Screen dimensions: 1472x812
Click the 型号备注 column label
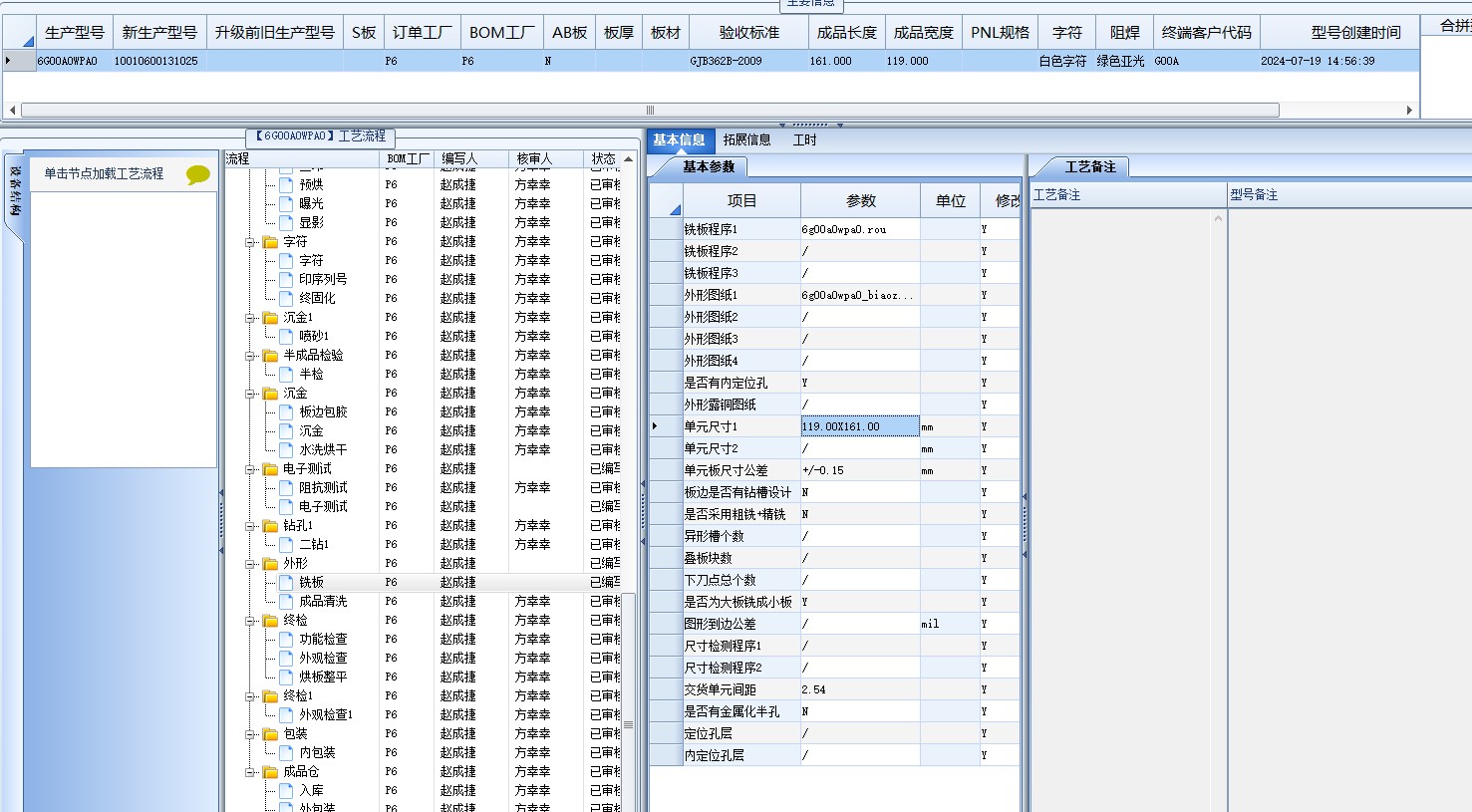tap(1254, 195)
